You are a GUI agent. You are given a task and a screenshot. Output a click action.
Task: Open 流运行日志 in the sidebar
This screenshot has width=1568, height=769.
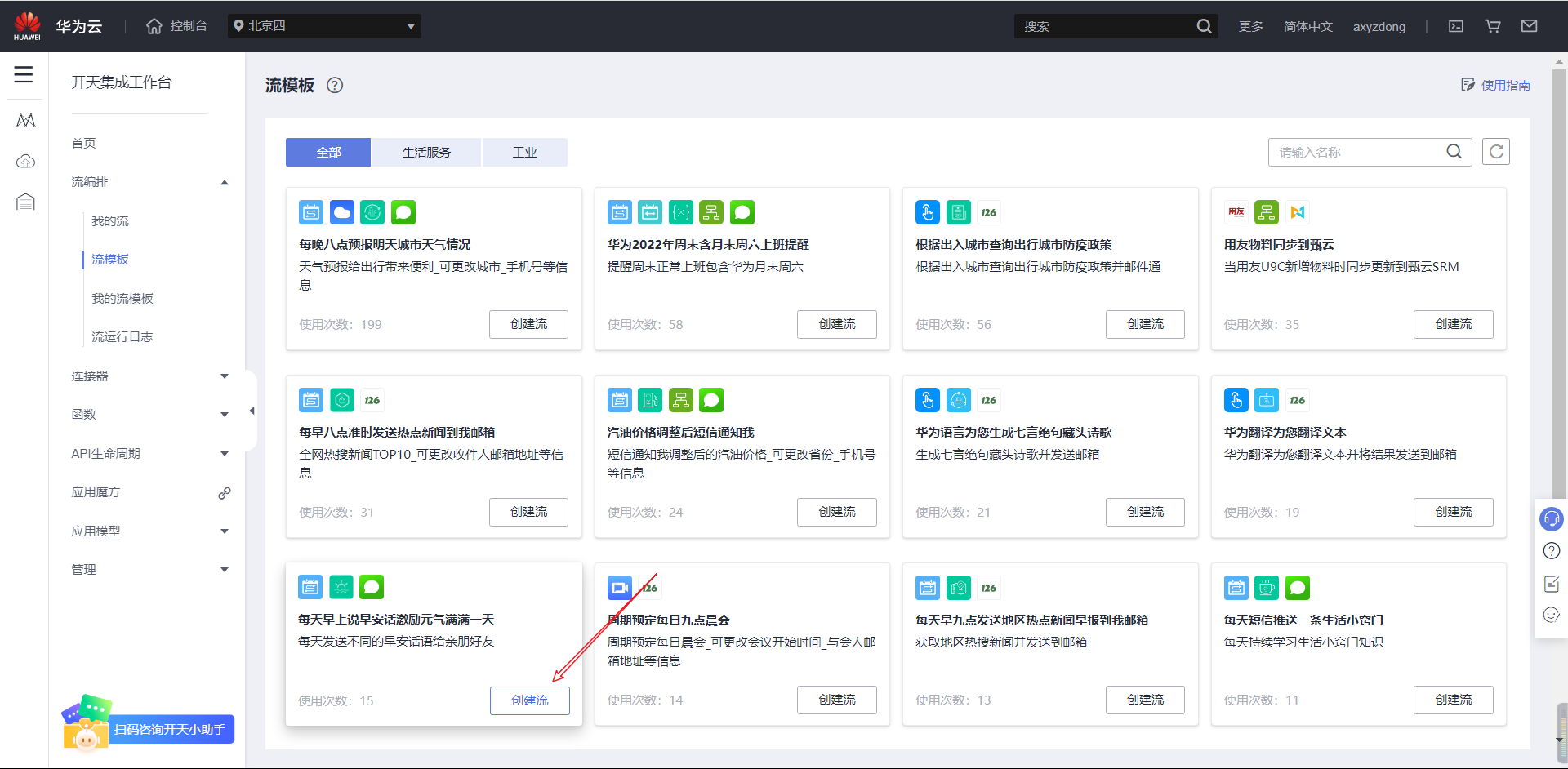[x=122, y=337]
